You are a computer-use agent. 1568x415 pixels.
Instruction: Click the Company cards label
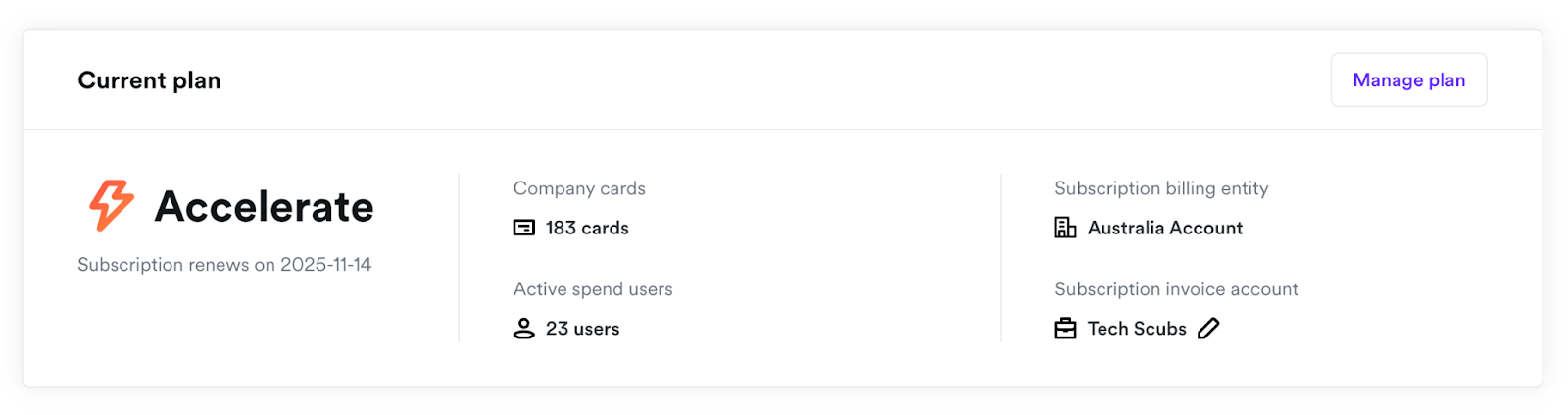[579, 188]
